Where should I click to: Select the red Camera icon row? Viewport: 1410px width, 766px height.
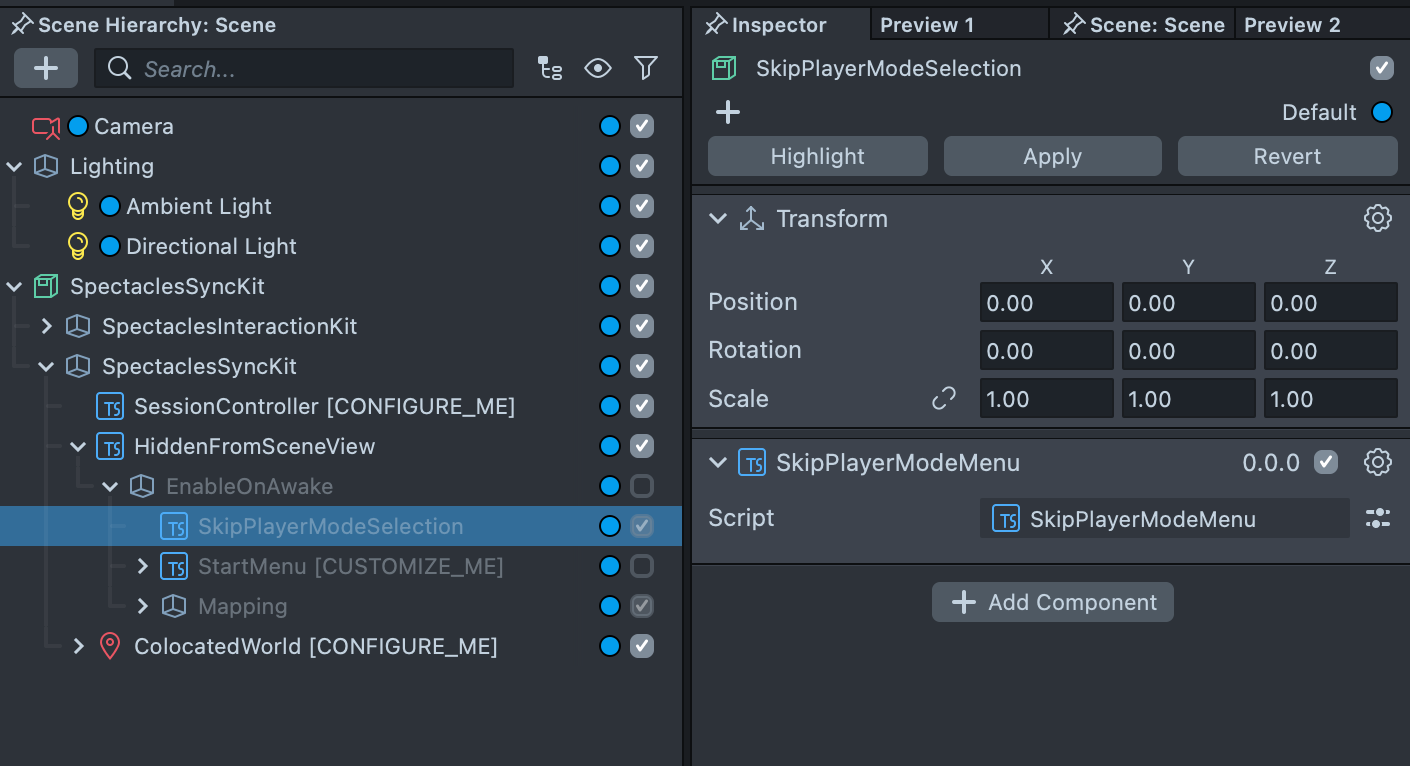(46, 127)
